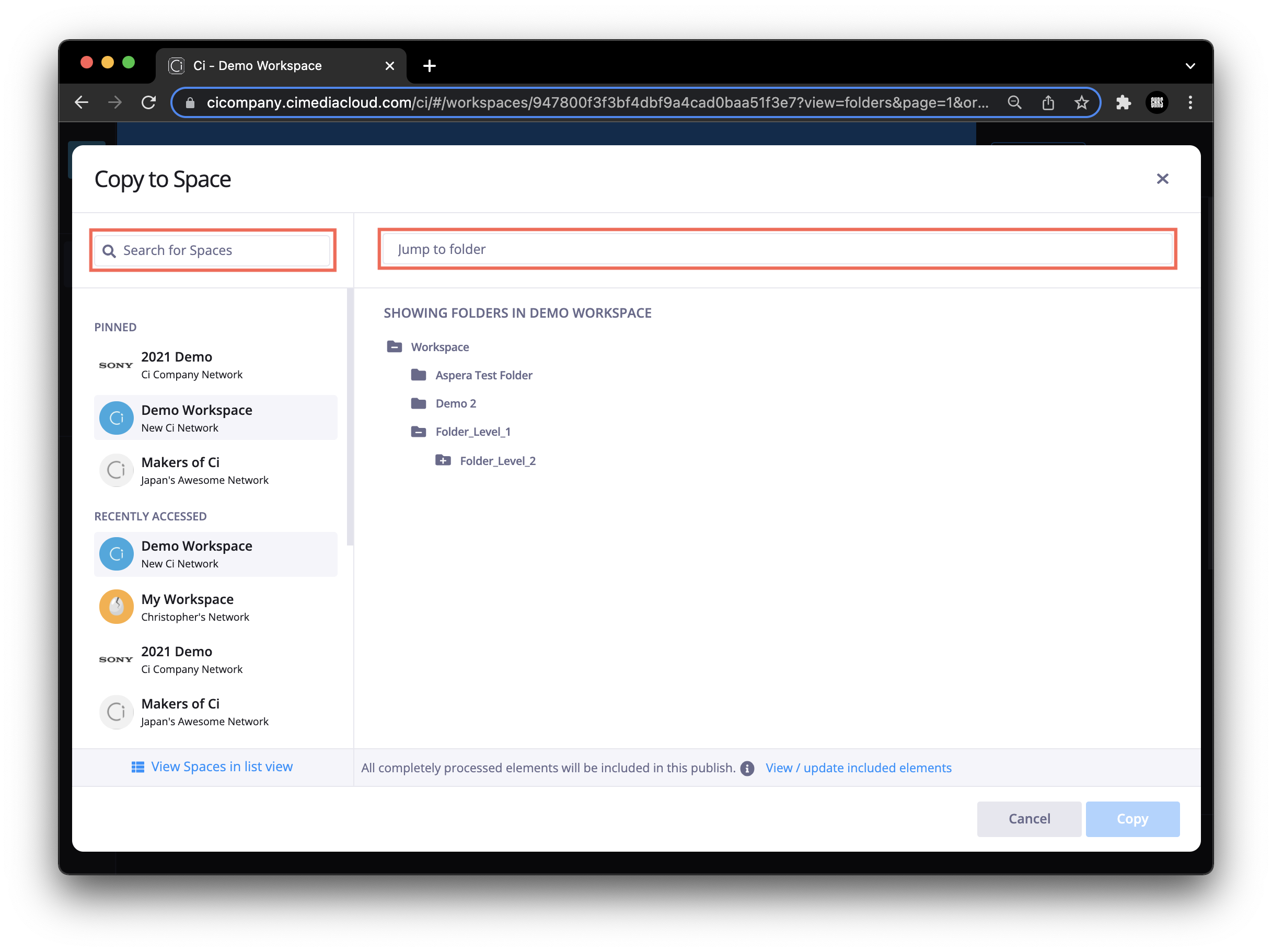Click the Sony logo of pinned 2021 Demo
The width and height of the screenshot is (1272, 952).
[x=116, y=365]
